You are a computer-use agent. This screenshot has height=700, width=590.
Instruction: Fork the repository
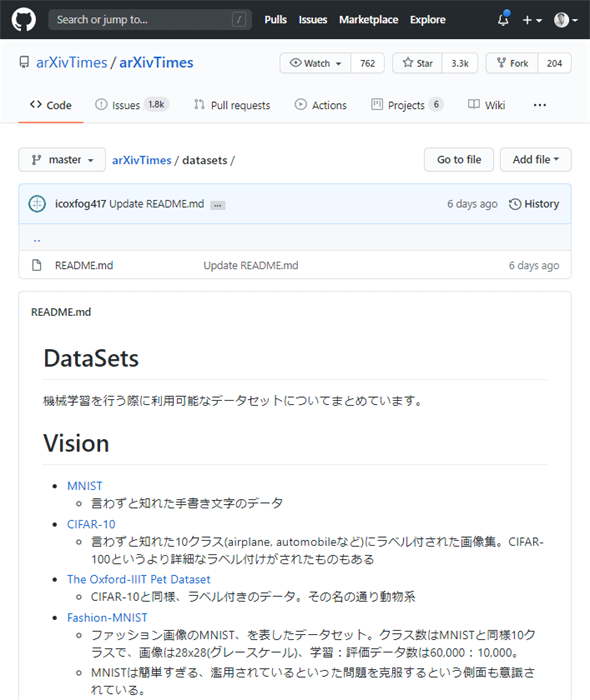[x=512, y=63]
